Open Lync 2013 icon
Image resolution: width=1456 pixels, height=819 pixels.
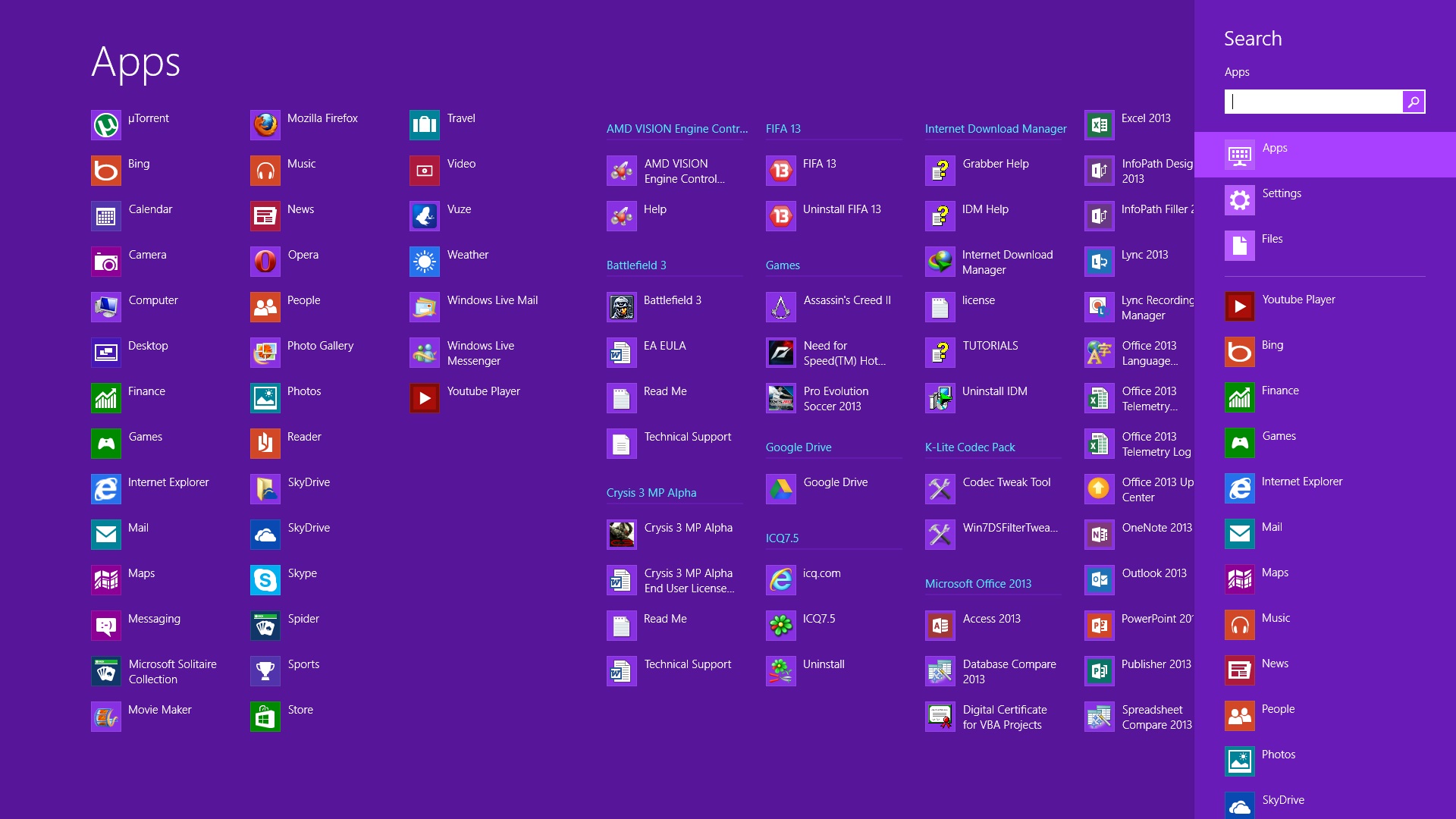click(x=1100, y=262)
